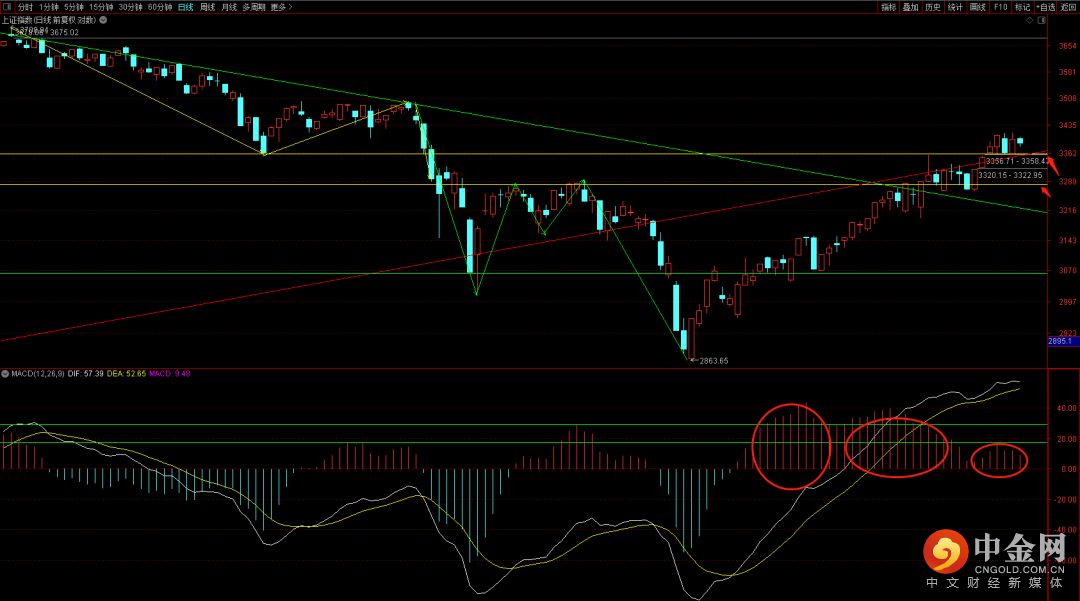Select the 多周期 tab
The width and height of the screenshot is (1080, 601).
253,7
